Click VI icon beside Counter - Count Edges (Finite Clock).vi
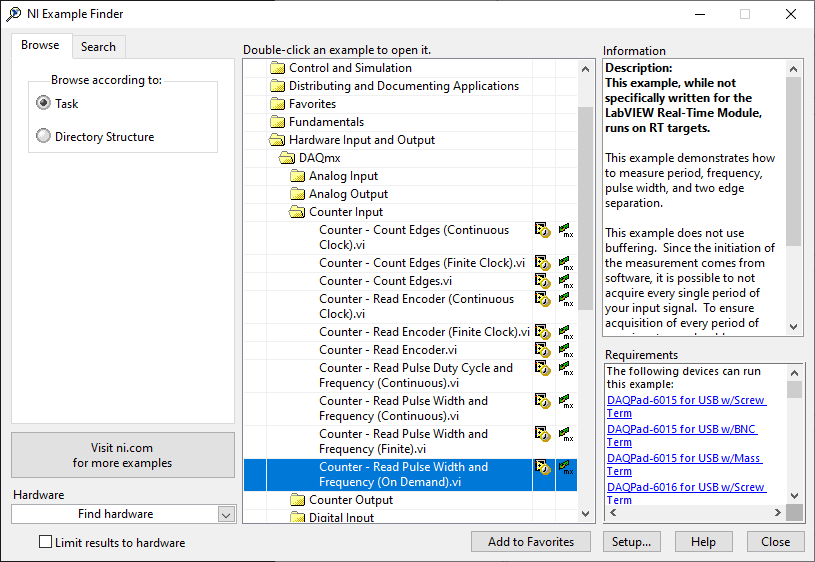The image size is (815, 562). coord(543,263)
